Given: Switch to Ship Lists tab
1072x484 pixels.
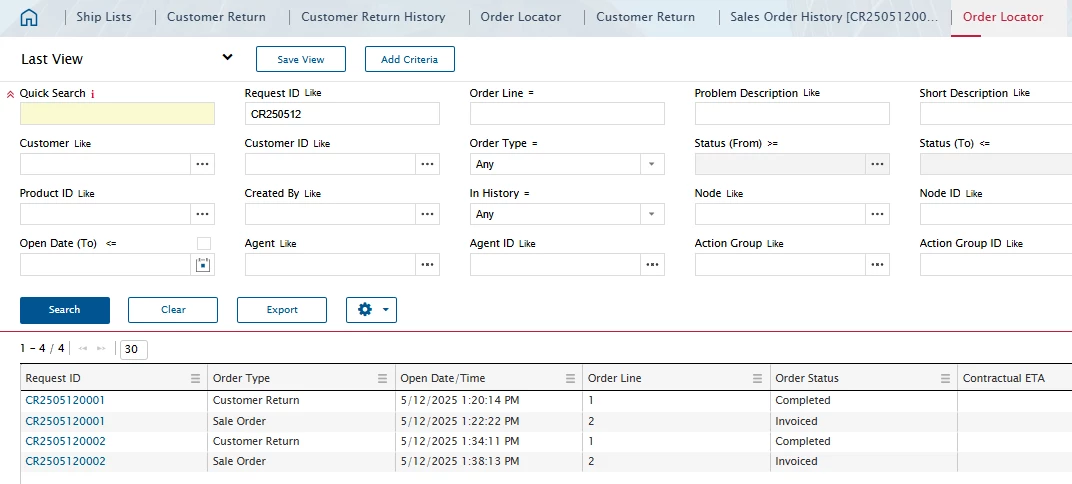Looking at the screenshot, I should pyautogui.click(x=104, y=17).
